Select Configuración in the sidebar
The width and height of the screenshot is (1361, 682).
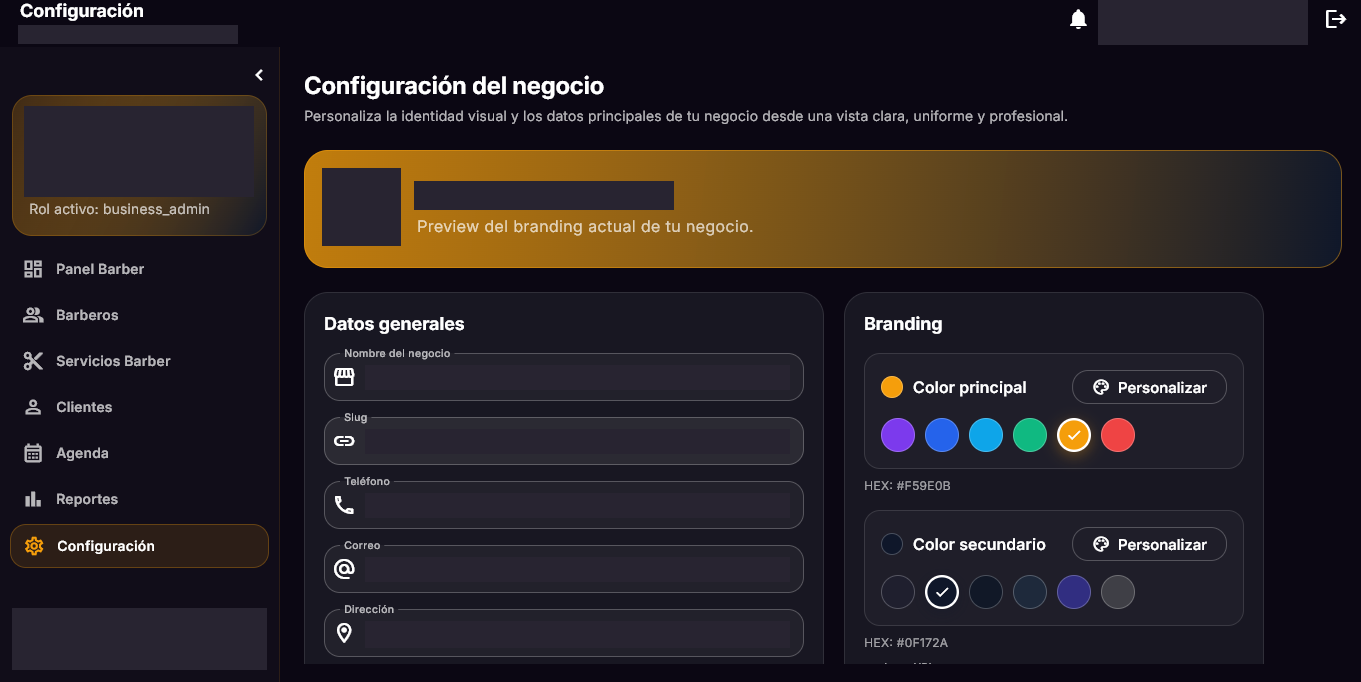139,546
